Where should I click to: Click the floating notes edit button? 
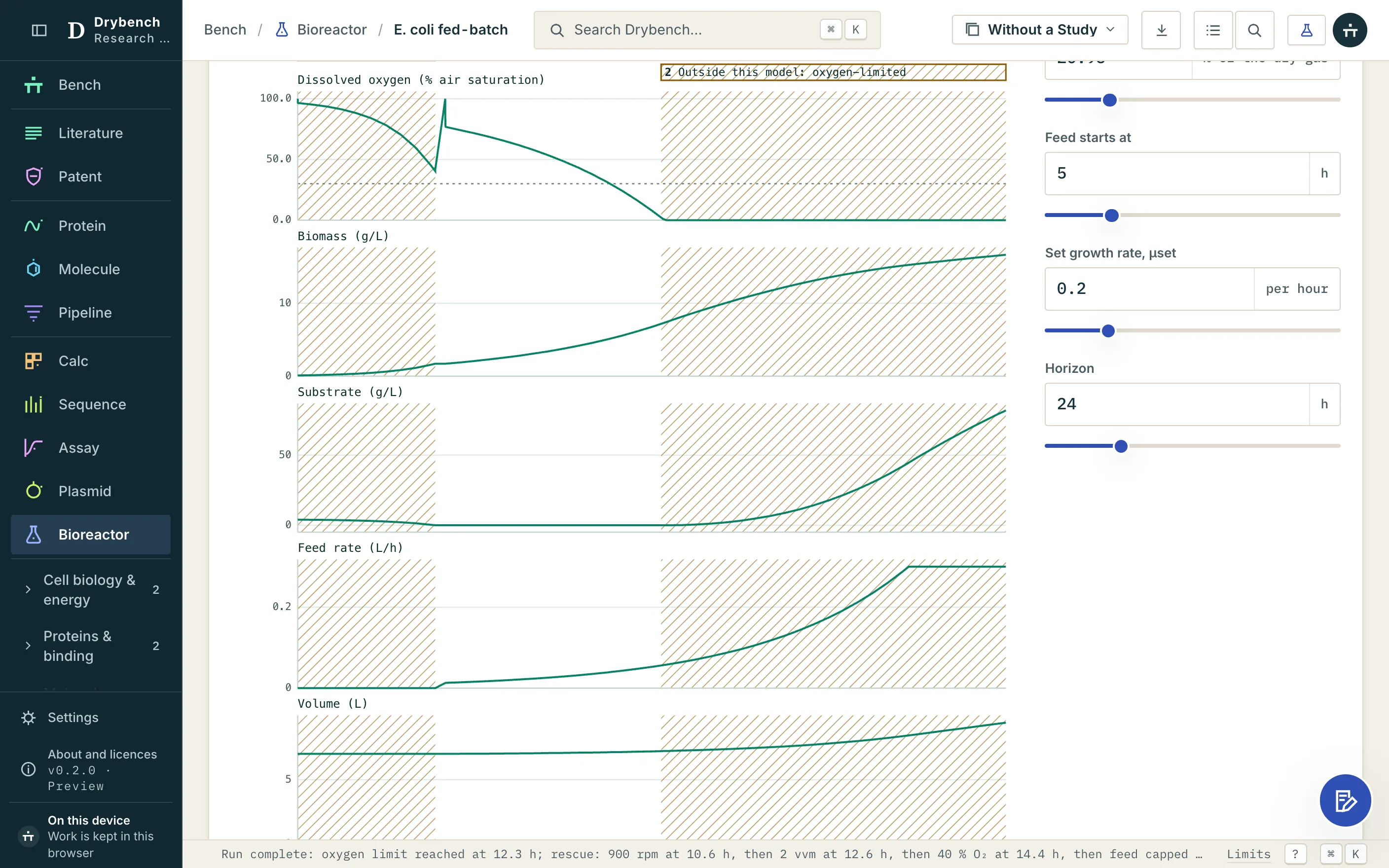1345,800
